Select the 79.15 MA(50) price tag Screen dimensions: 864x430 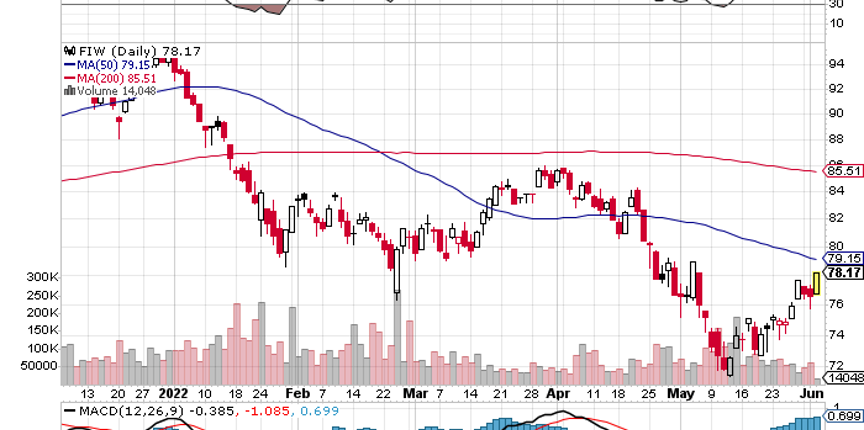(x=843, y=258)
